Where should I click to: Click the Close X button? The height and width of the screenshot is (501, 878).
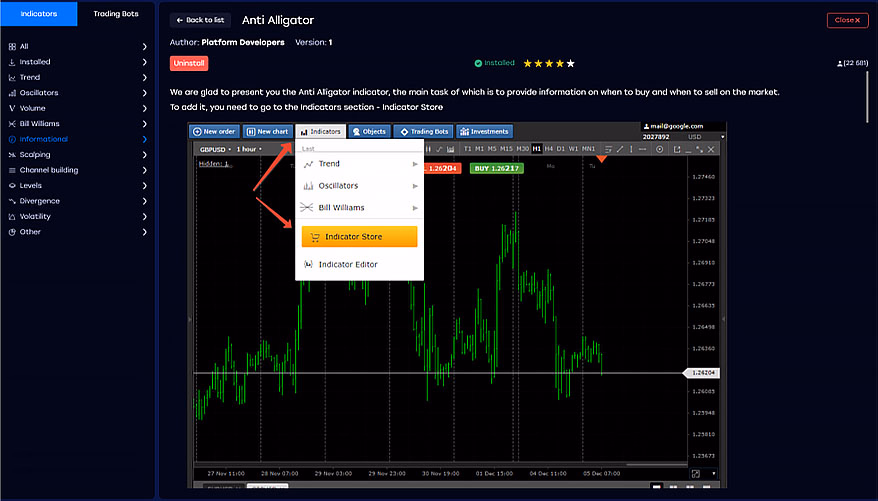pyautogui.click(x=847, y=20)
